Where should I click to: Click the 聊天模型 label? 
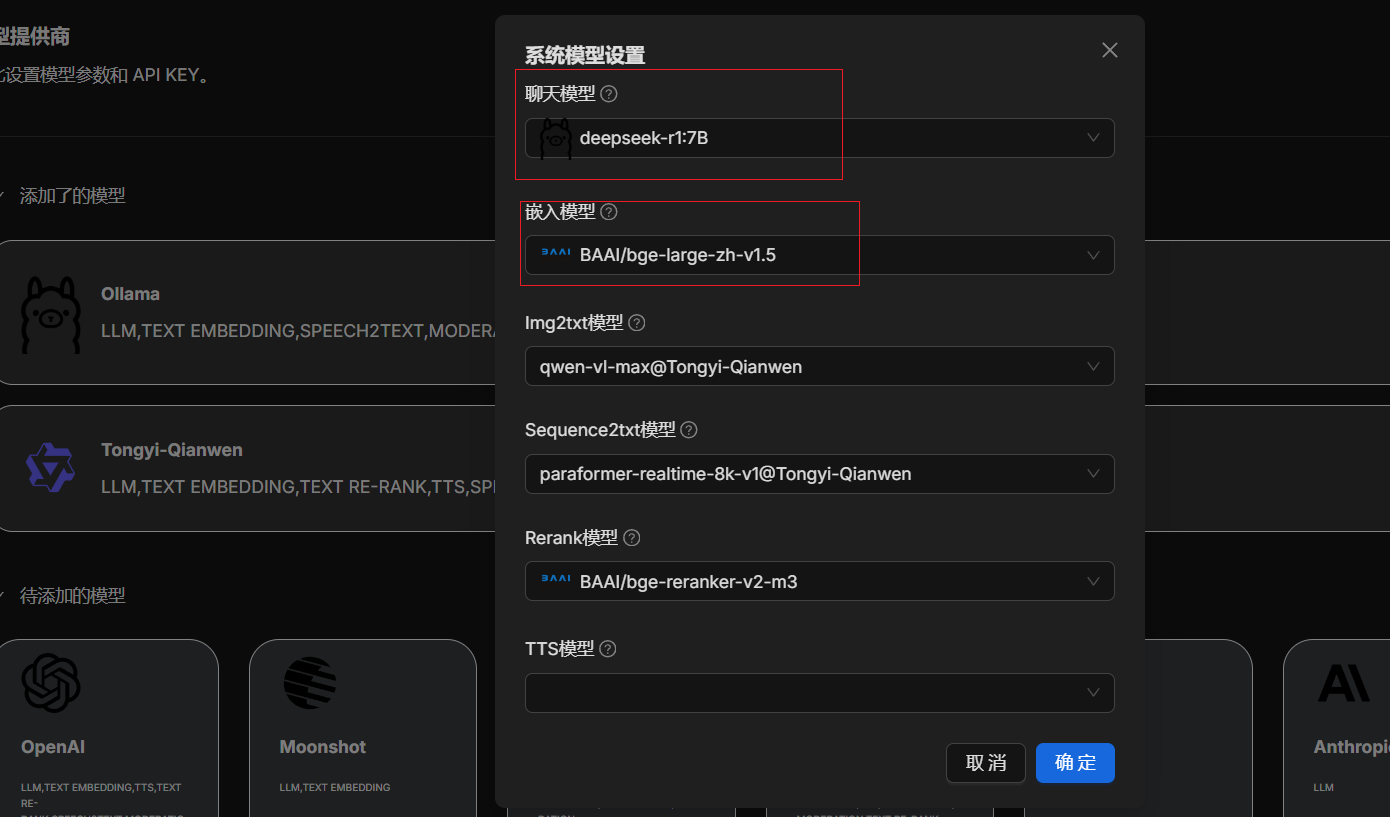point(560,94)
